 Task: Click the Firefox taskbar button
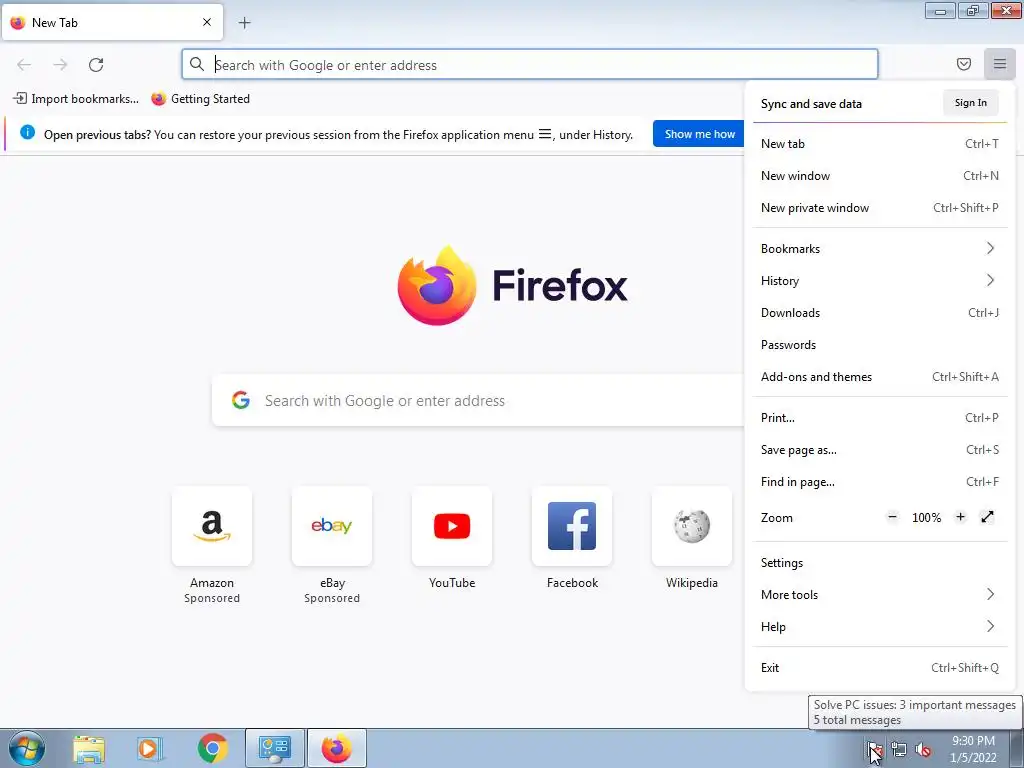[x=336, y=748]
